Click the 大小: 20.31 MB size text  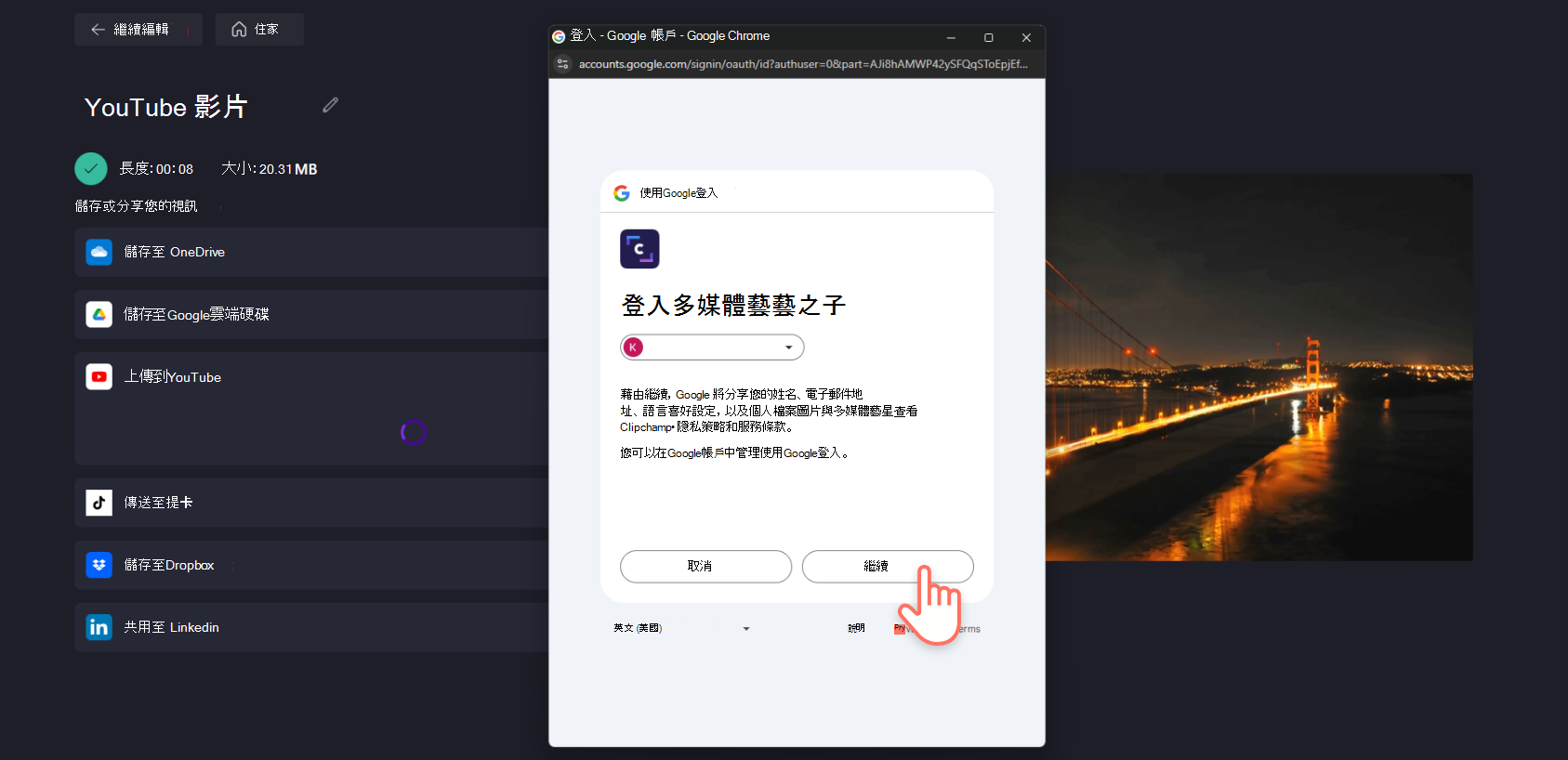point(269,169)
